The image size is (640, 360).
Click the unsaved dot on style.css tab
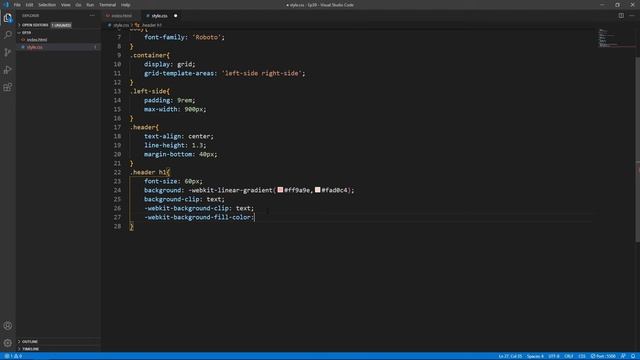(176, 16)
